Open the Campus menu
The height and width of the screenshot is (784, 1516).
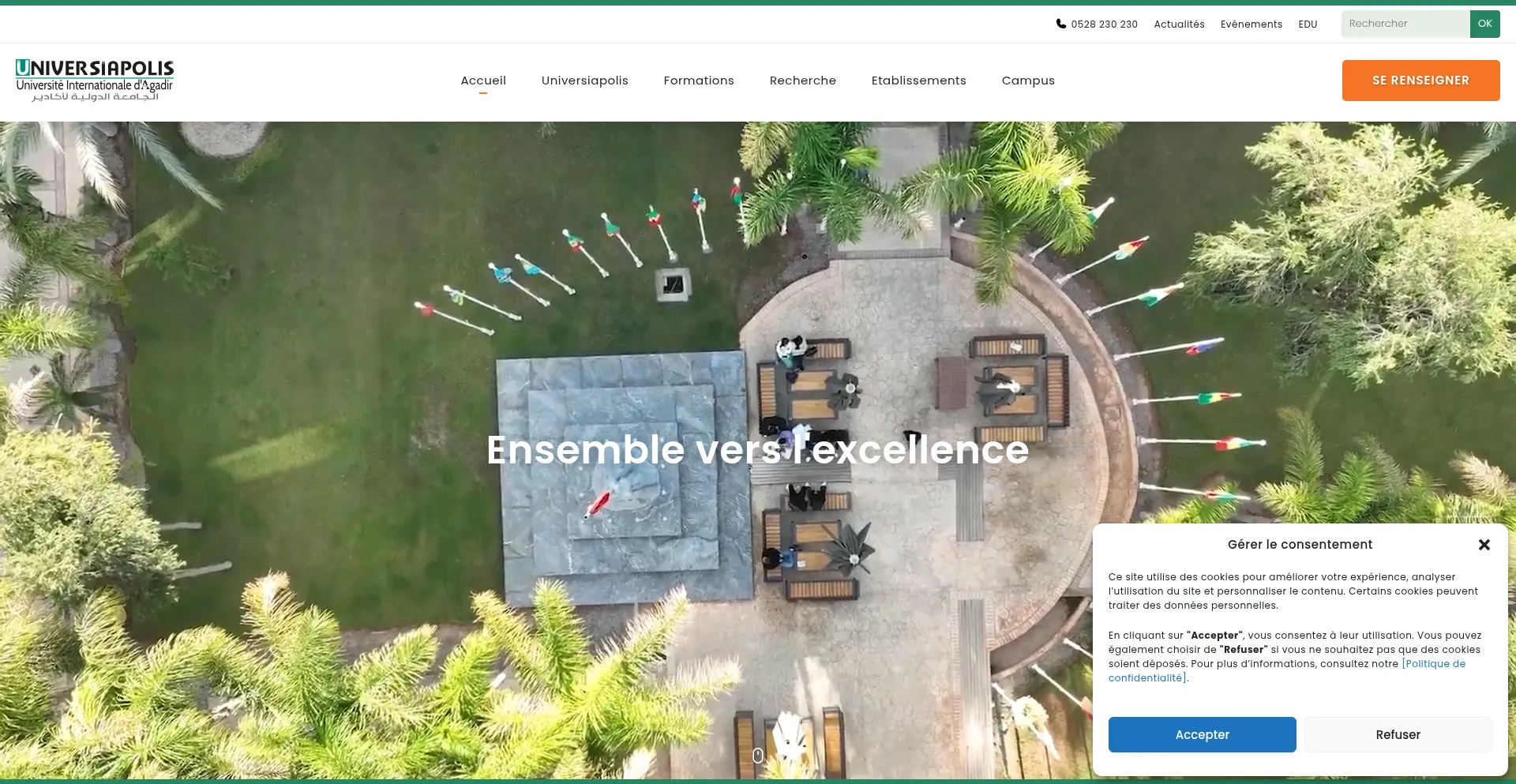tap(1028, 81)
